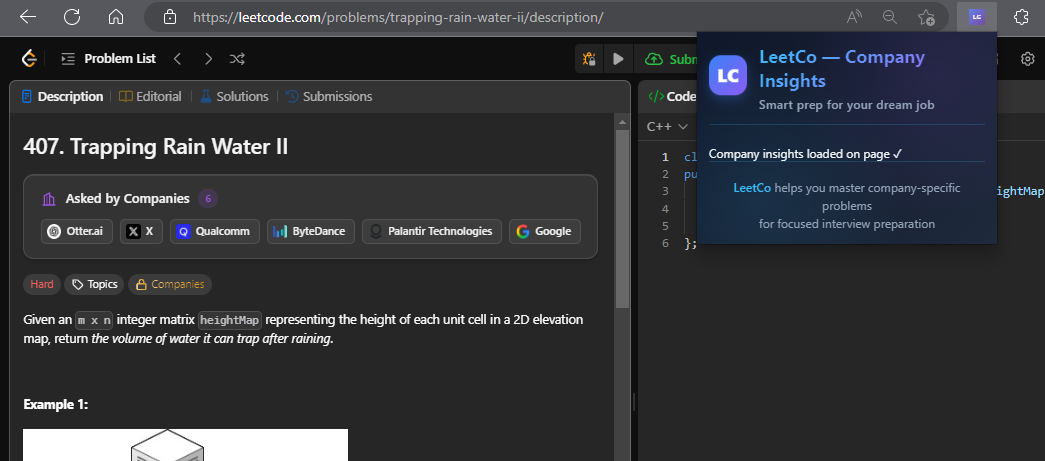Click the LC logo in LeetCo popup
Image resolution: width=1045 pixels, height=461 pixels.
click(x=728, y=75)
